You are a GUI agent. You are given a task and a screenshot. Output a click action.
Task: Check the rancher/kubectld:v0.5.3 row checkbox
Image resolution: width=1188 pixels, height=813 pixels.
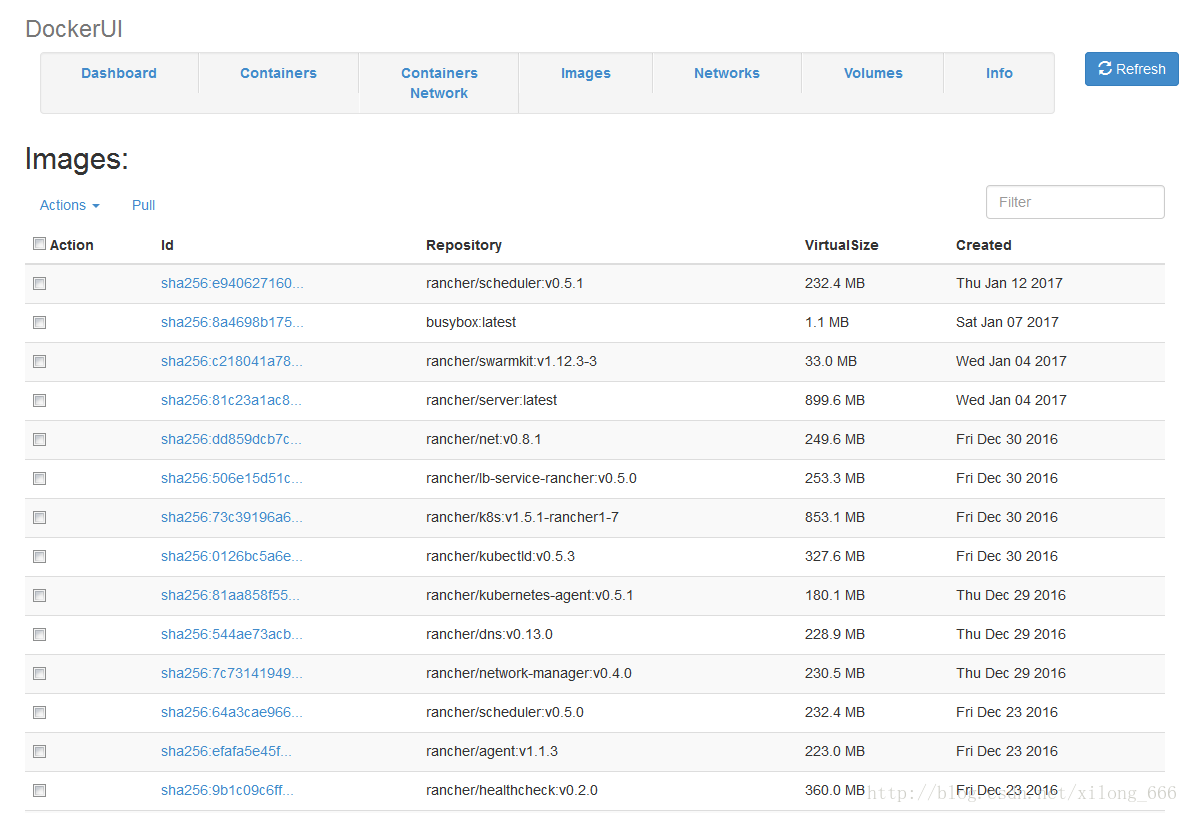coord(39,557)
